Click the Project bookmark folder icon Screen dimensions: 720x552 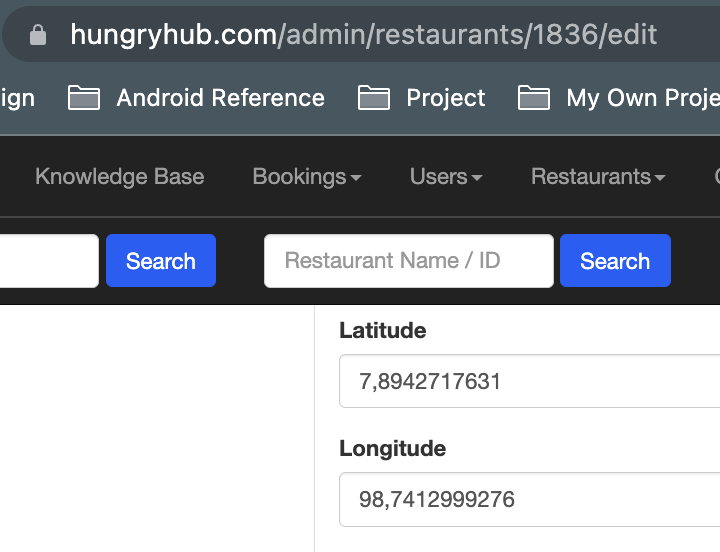coord(373,98)
